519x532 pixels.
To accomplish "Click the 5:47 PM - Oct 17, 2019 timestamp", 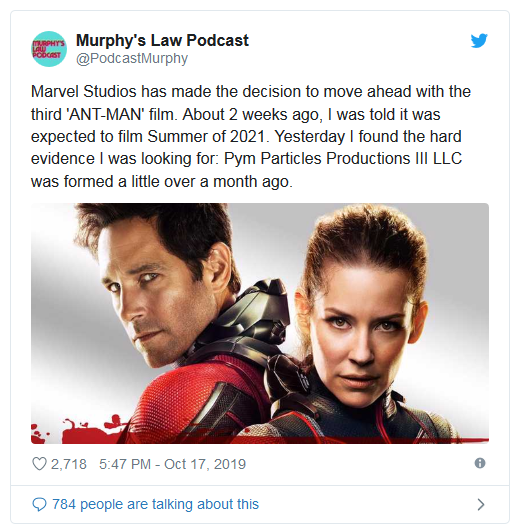I will [x=172, y=464].
